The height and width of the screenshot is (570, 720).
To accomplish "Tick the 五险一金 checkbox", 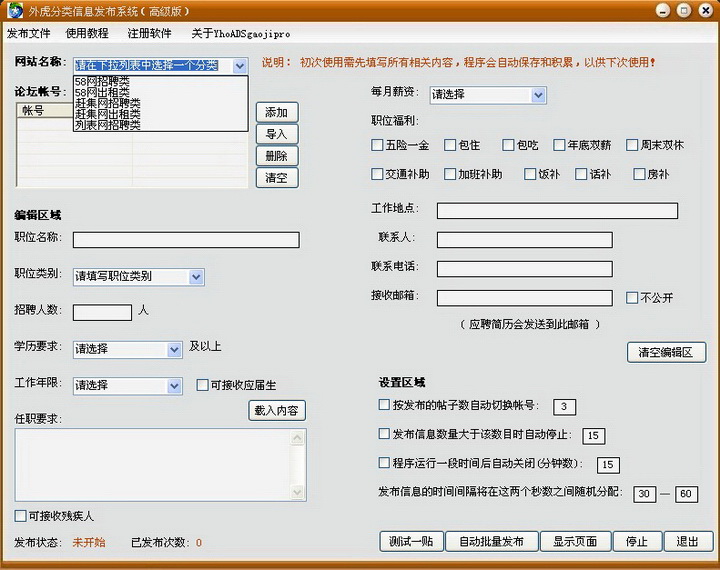I will pyautogui.click(x=377, y=145).
